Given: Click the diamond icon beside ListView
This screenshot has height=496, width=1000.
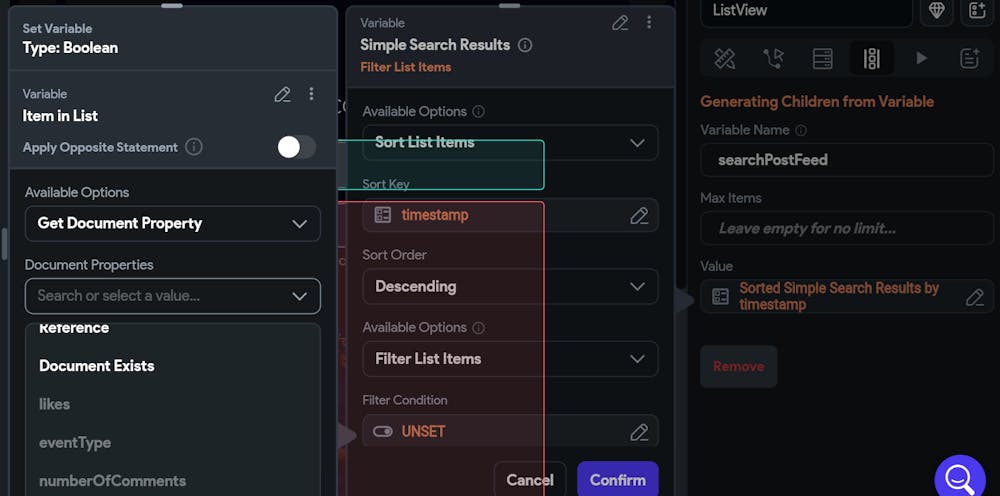Looking at the screenshot, I should point(936,10).
